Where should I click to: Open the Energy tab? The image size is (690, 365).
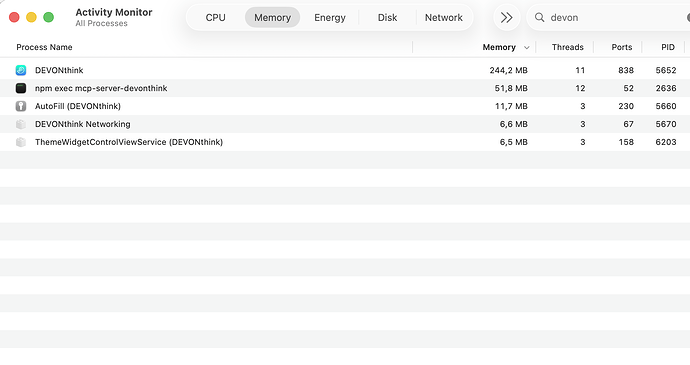pyautogui.click(x=330, y=18)
